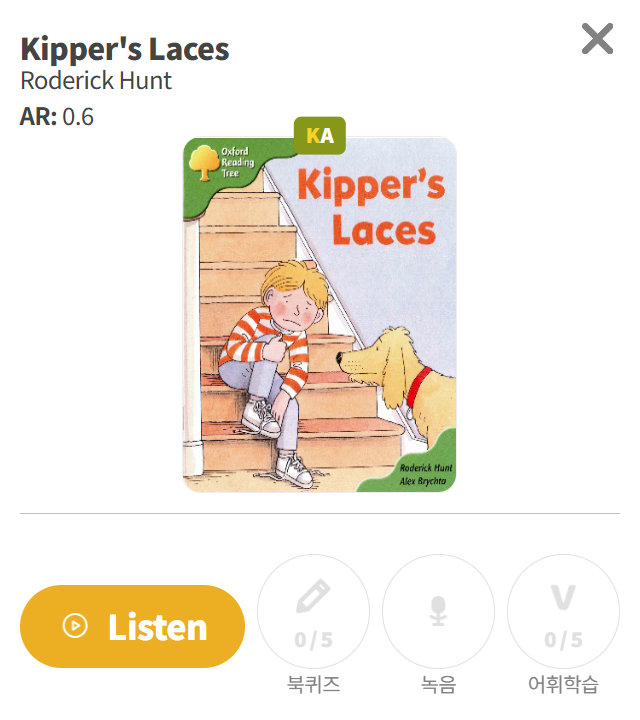The image size is (640, 720).
Task: Click the pencil quiz icon
Action: tap(313, 596)
